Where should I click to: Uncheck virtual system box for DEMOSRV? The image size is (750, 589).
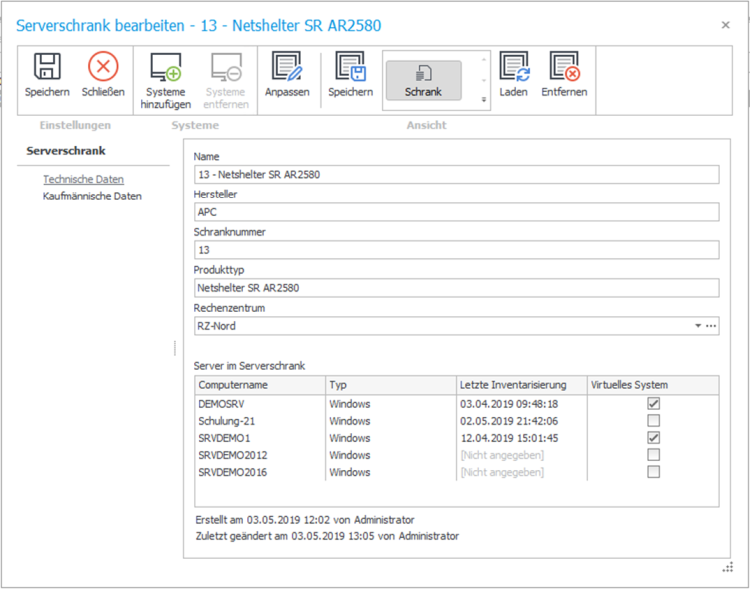[x=653, y=403]
